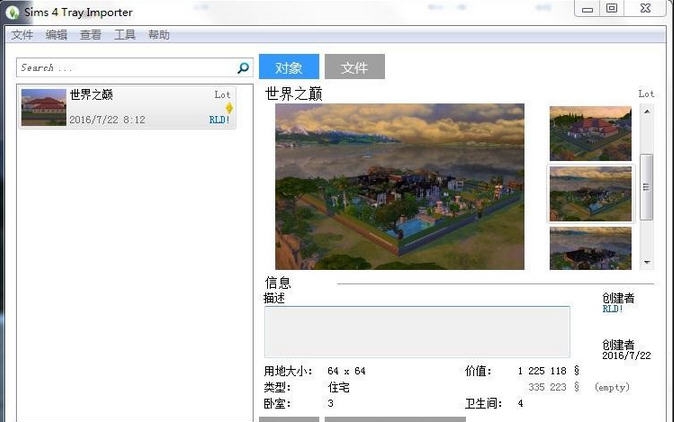This screenshot has height=422, width=674.
Task: Select the third, partly hidden preview thumbnail
Action: pyautogui.click(x=591, y=248)
